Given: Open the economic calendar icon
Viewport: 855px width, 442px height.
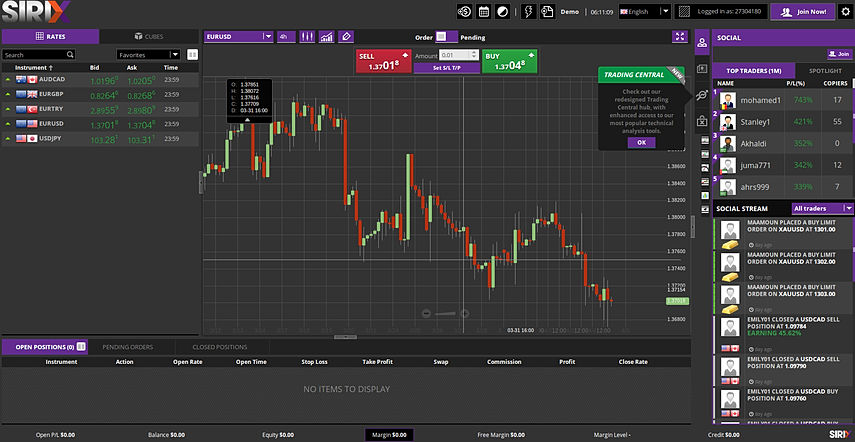Looking at the screenshot, I should [483, 11].
